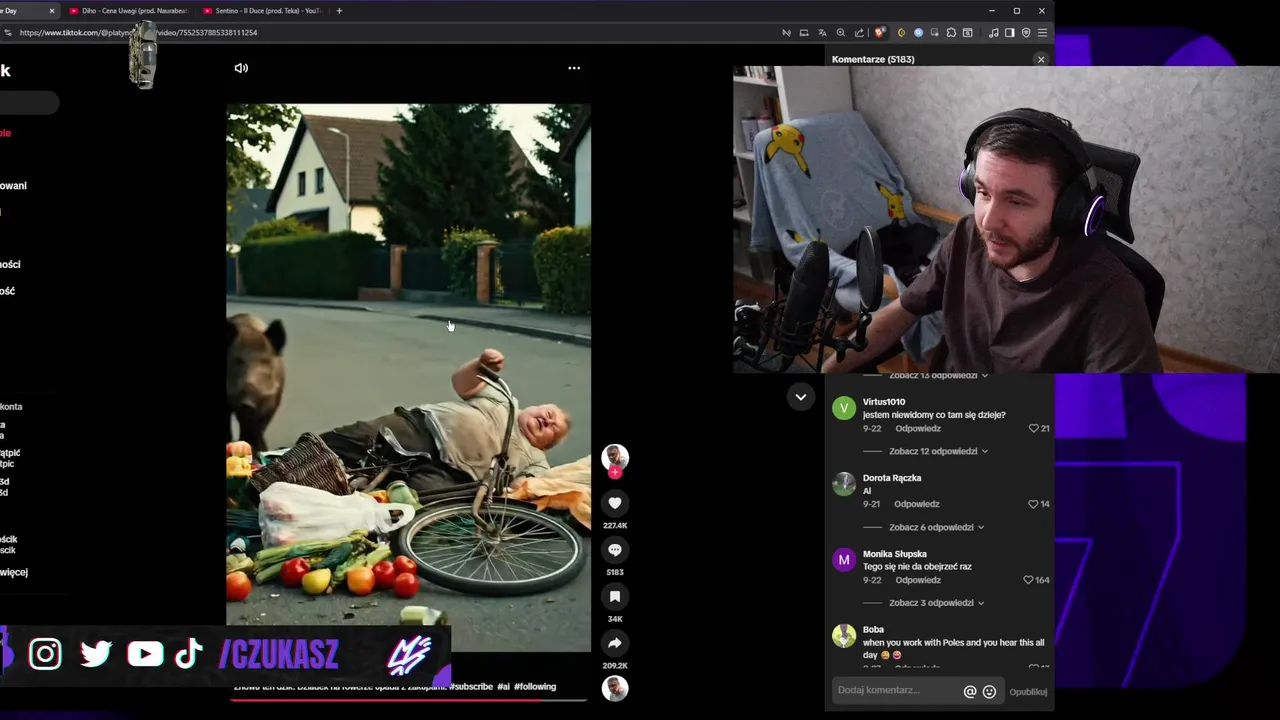
Task: Open a new browser tab with plus
Action: tap(339, 11)
